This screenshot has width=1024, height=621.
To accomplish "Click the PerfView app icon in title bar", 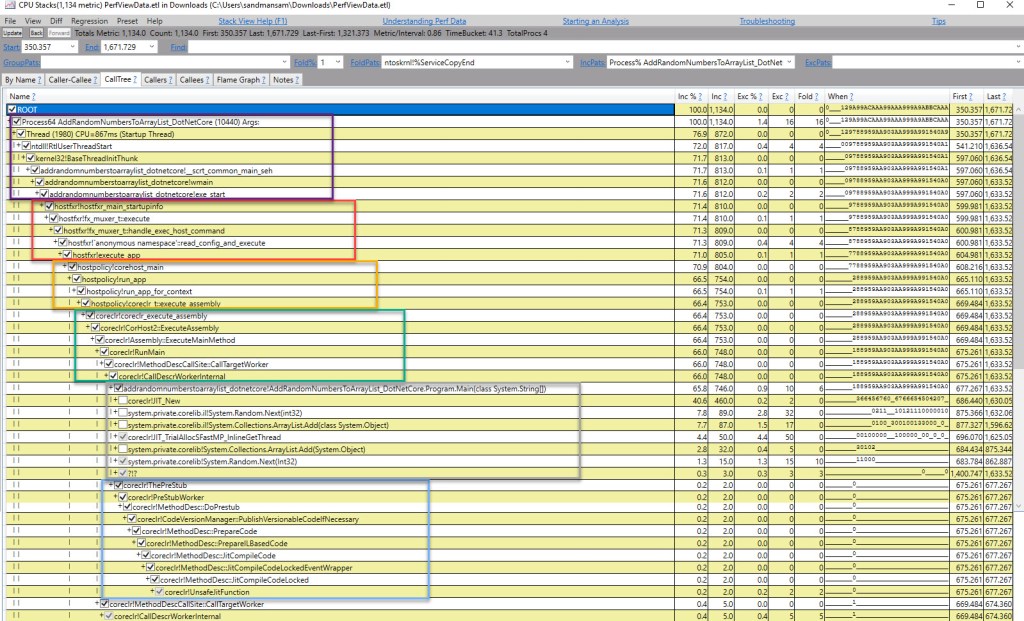I will (8, 6).
